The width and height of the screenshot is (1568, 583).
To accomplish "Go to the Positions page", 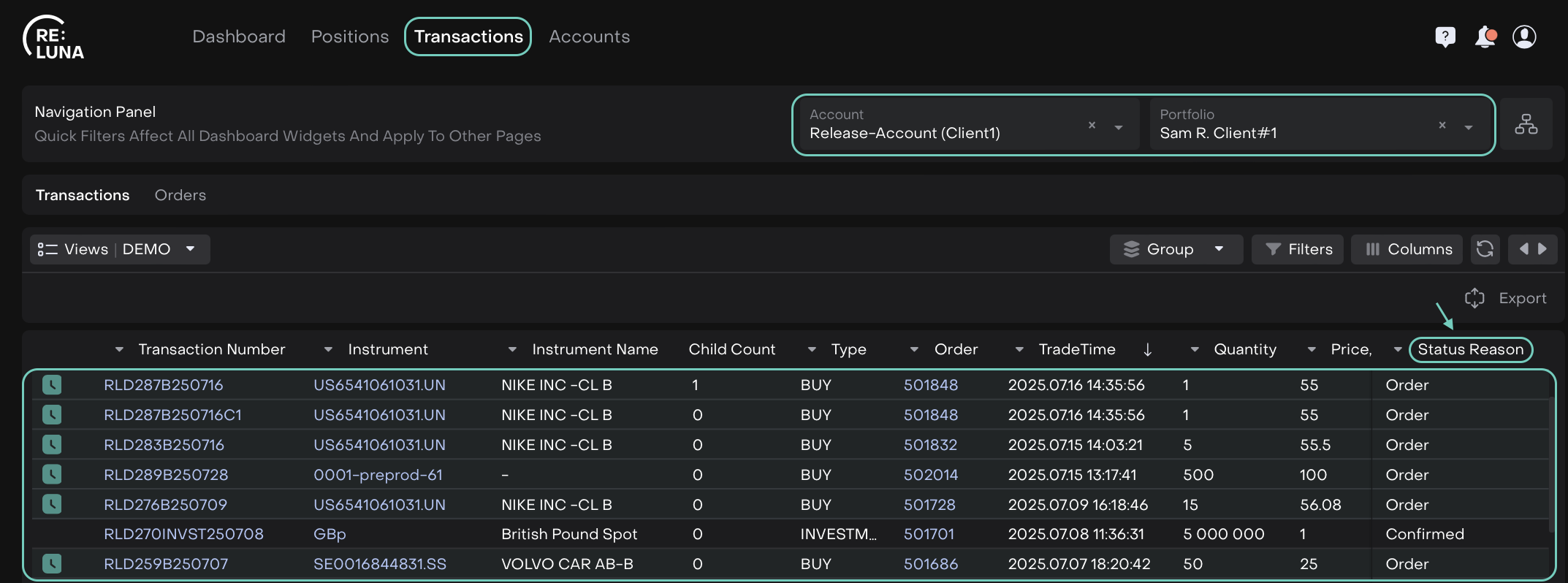I will (349, 37).
